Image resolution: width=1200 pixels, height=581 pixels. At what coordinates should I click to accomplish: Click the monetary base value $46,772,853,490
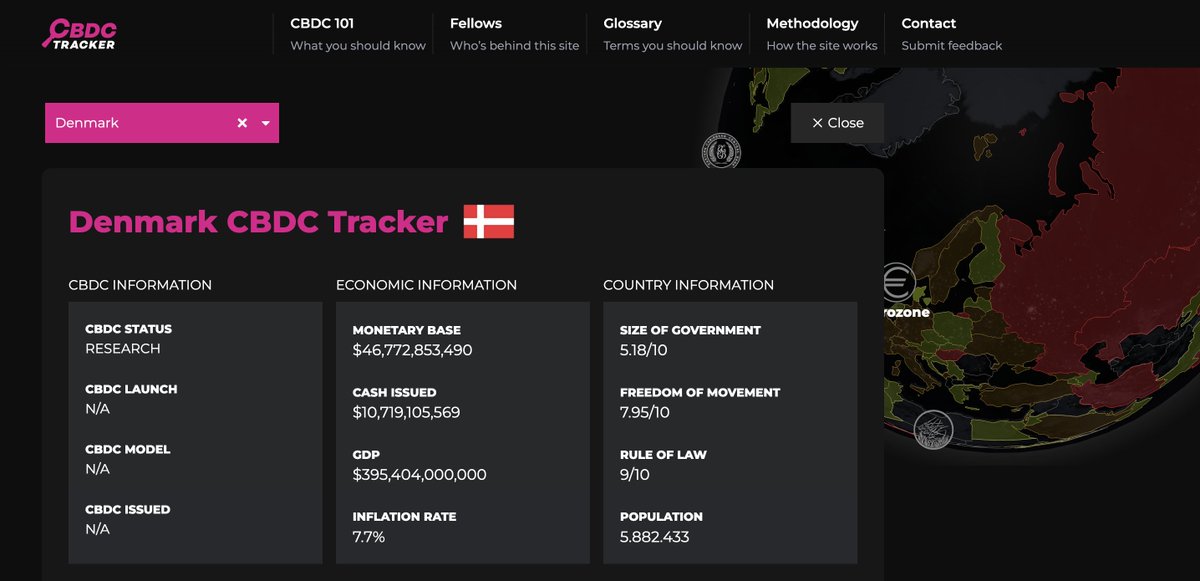(412, 350)
